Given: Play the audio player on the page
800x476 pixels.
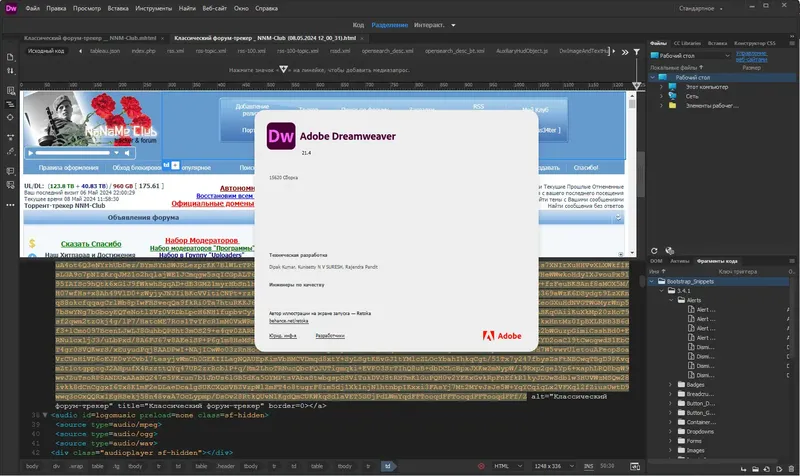Looking at the screenshot, I should [x=30, y=153].
